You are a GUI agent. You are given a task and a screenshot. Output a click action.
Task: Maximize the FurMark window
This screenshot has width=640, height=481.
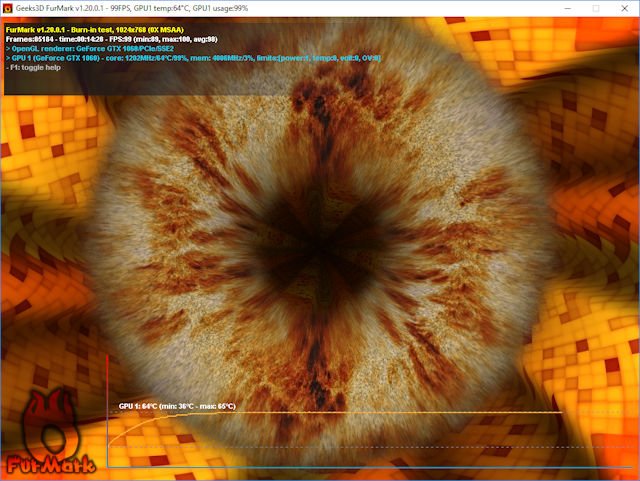point(596,8)
